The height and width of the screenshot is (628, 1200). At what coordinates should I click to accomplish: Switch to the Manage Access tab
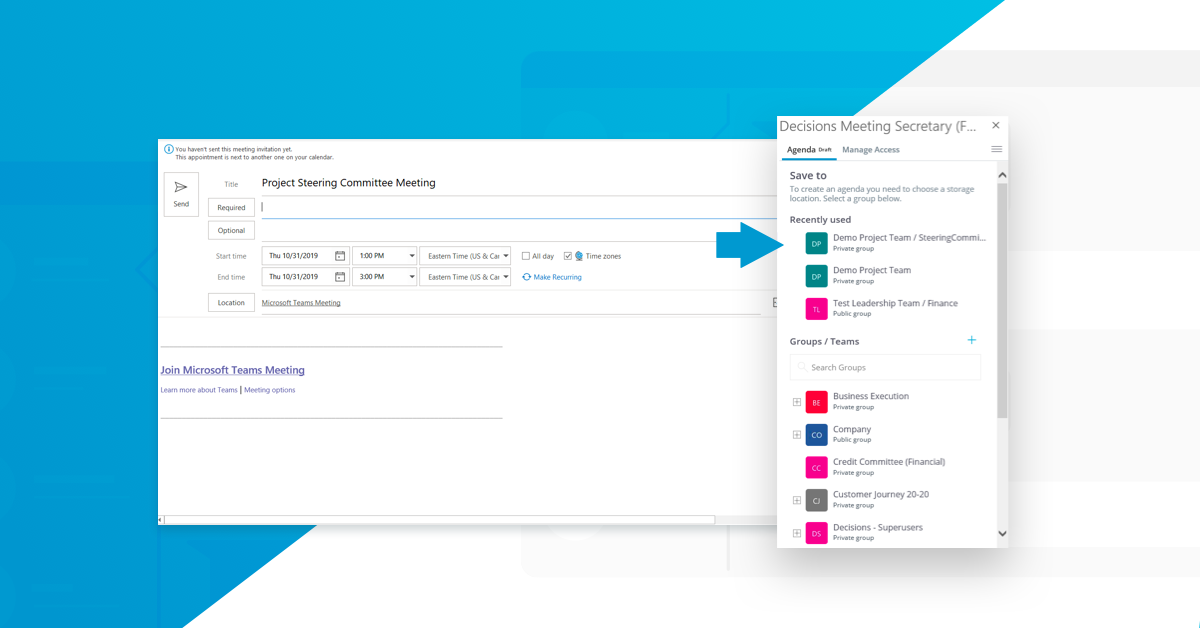[x=871, y=150]
